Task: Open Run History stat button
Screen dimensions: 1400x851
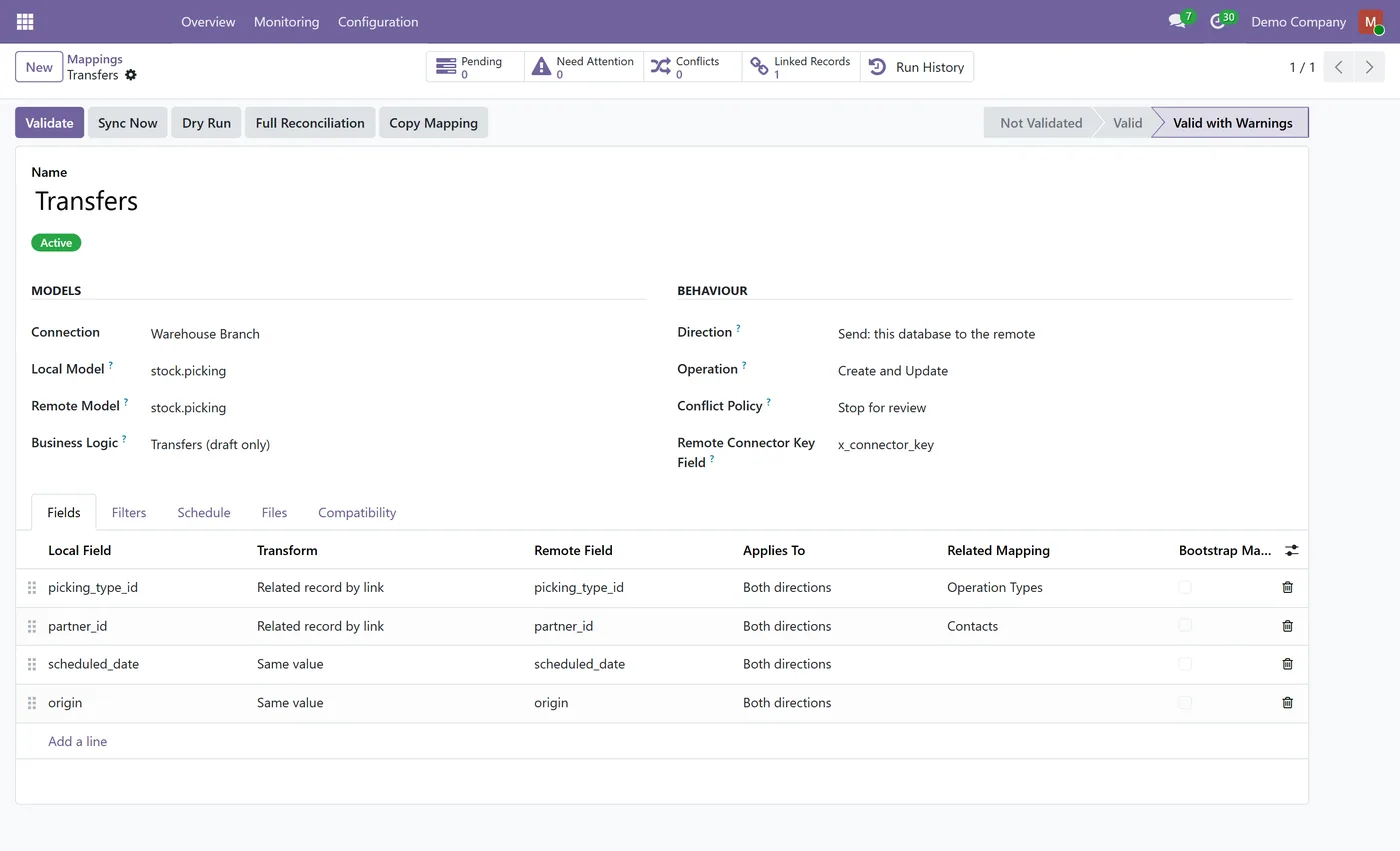Action: coord(916,67)
